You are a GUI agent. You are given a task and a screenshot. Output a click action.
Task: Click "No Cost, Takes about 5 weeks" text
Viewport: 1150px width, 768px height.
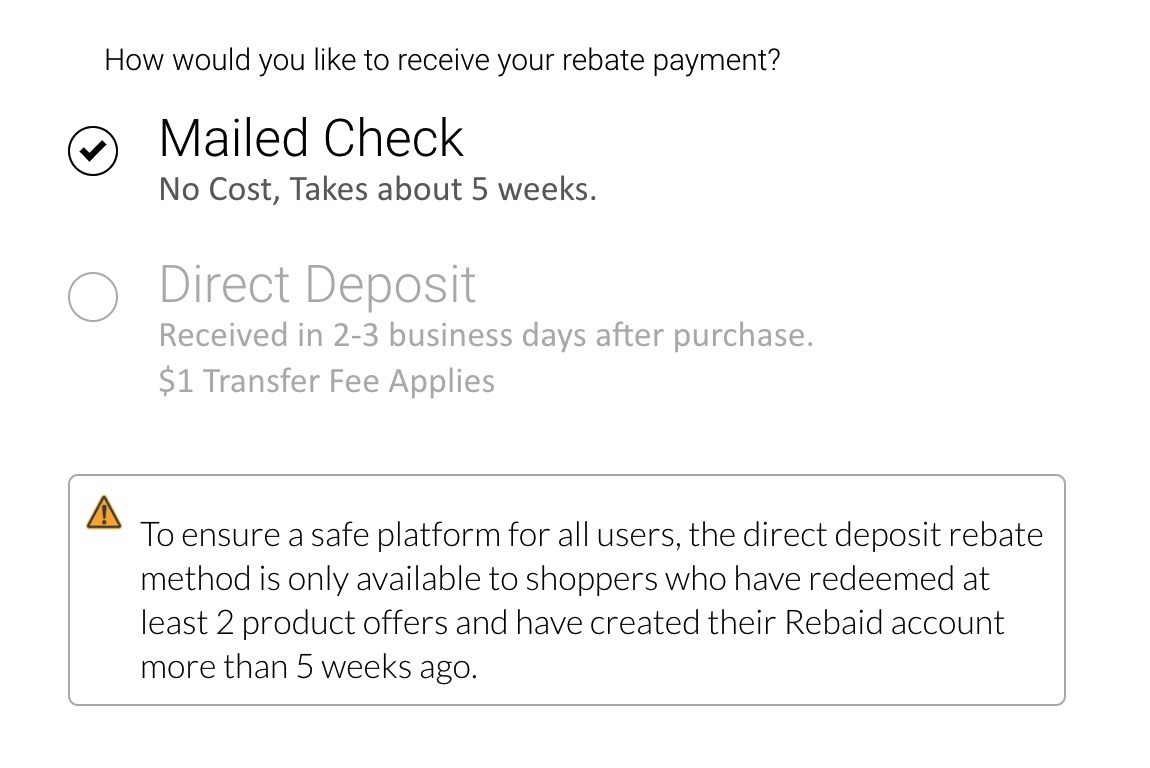click(x=377, y=189)
